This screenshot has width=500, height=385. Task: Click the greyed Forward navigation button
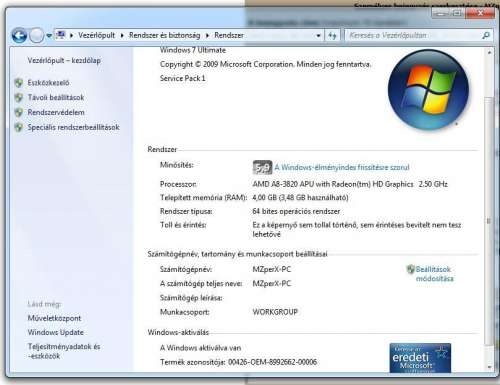pos(36,35)
